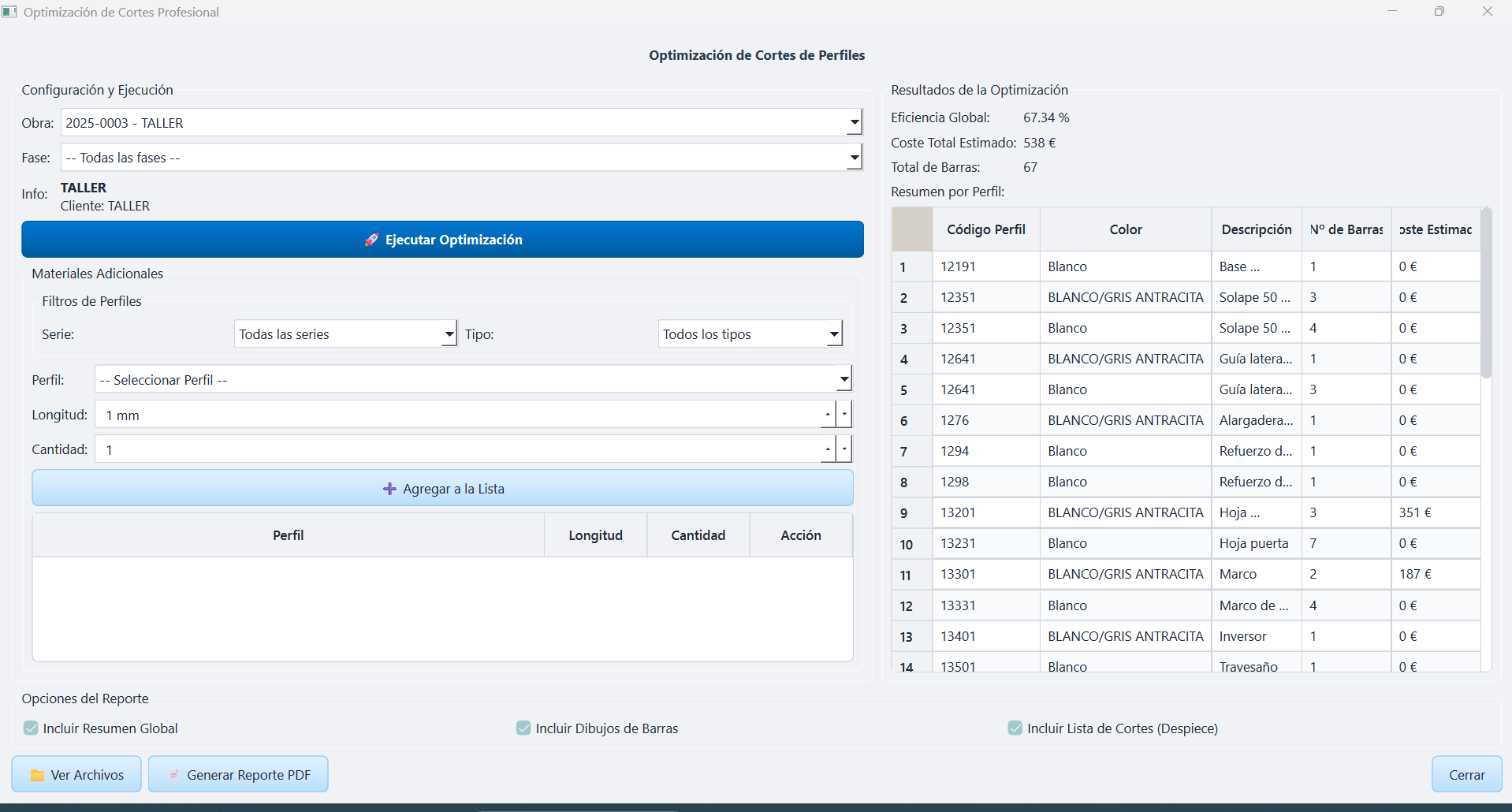1512x812 pixels.
Task: Open the Obra dropdown
Action: [x=854, y=123]
